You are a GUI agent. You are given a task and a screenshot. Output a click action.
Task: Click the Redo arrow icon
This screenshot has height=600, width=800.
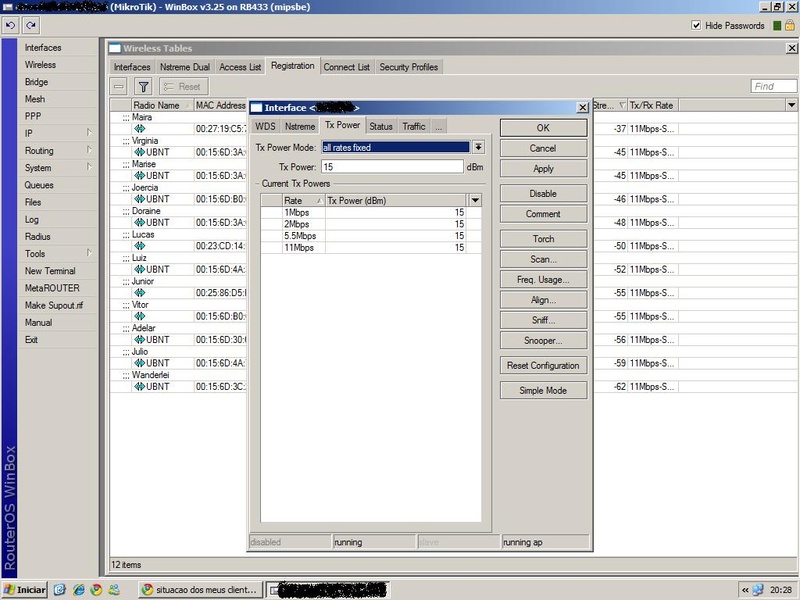point(31,25)
